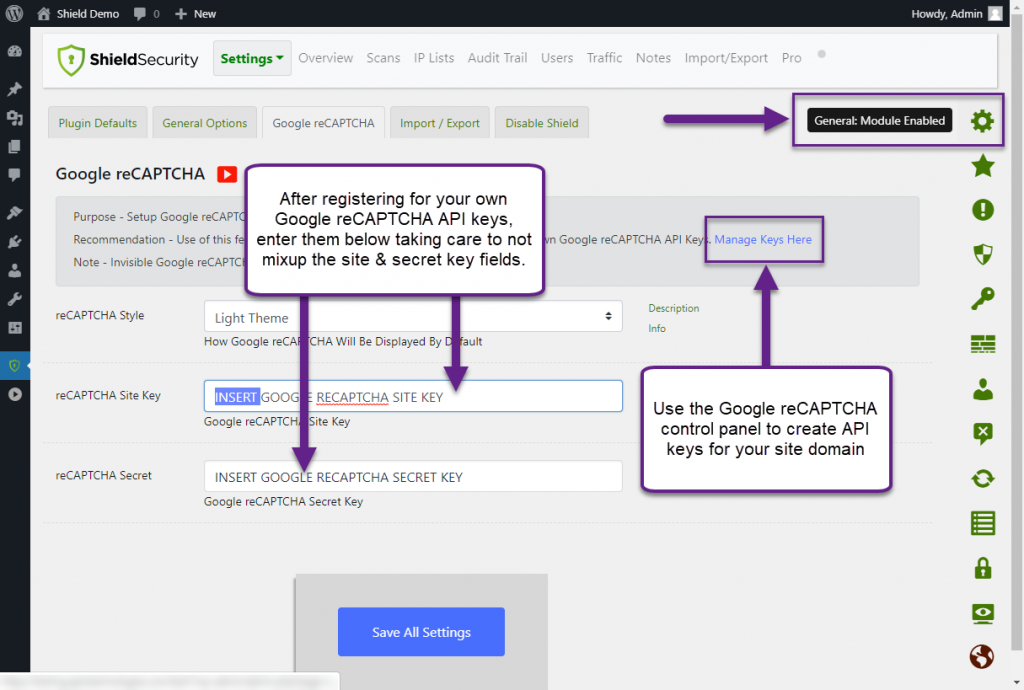Click the gear icon beside Module Enabled

coord(982,121)
